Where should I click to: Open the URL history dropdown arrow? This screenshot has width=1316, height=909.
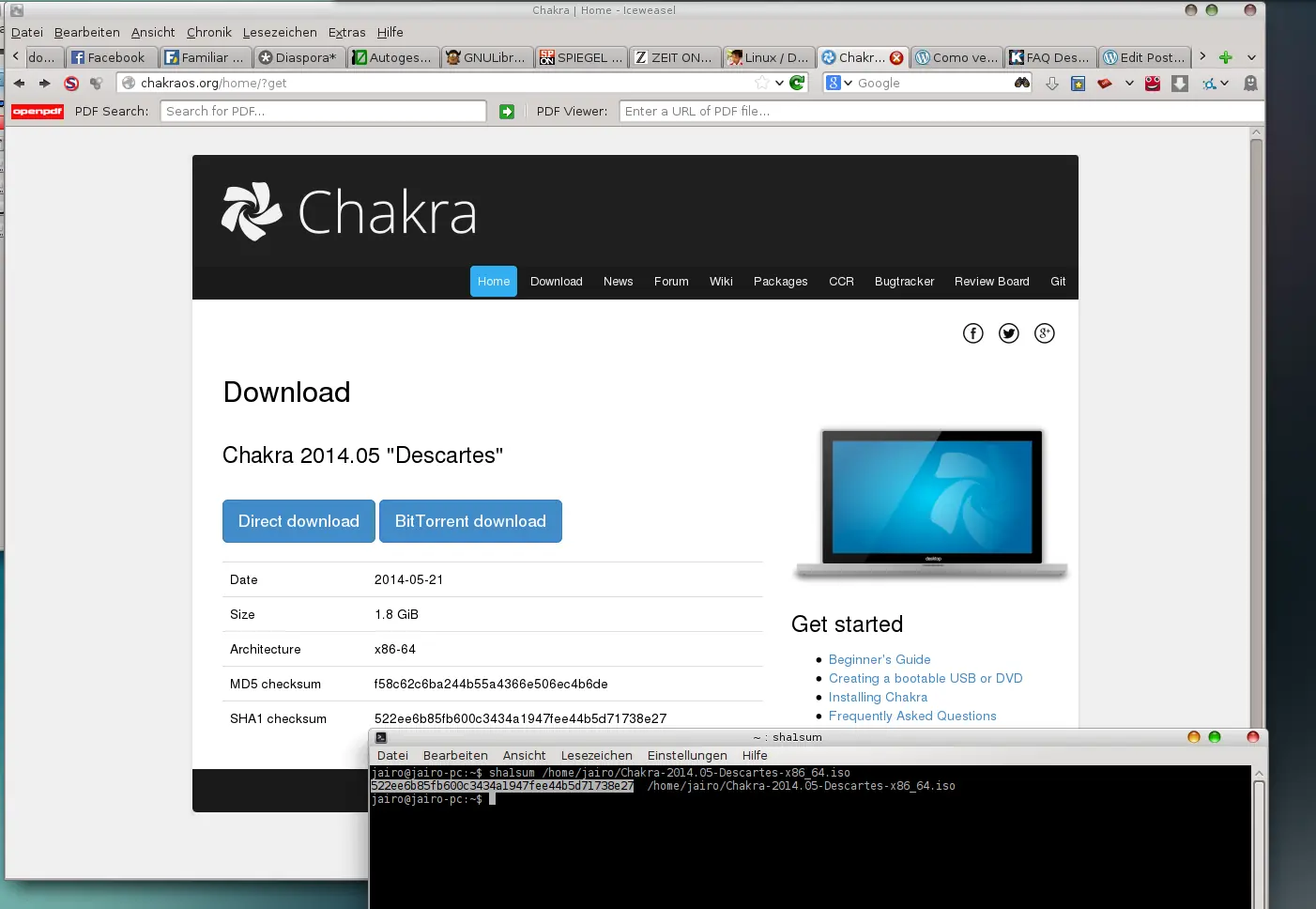(779, 83)
